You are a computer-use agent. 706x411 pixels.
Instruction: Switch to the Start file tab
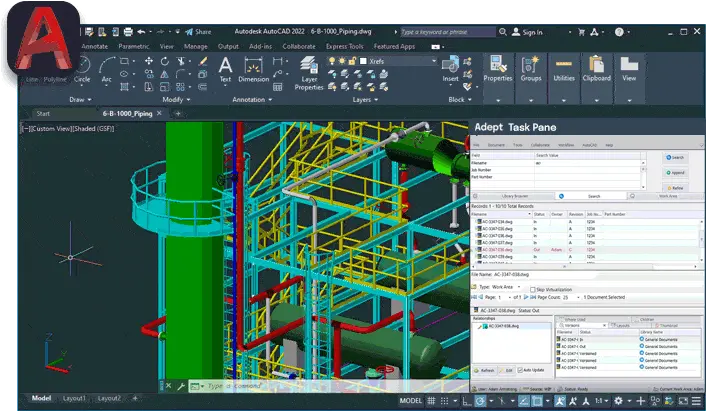click(43, 113)
